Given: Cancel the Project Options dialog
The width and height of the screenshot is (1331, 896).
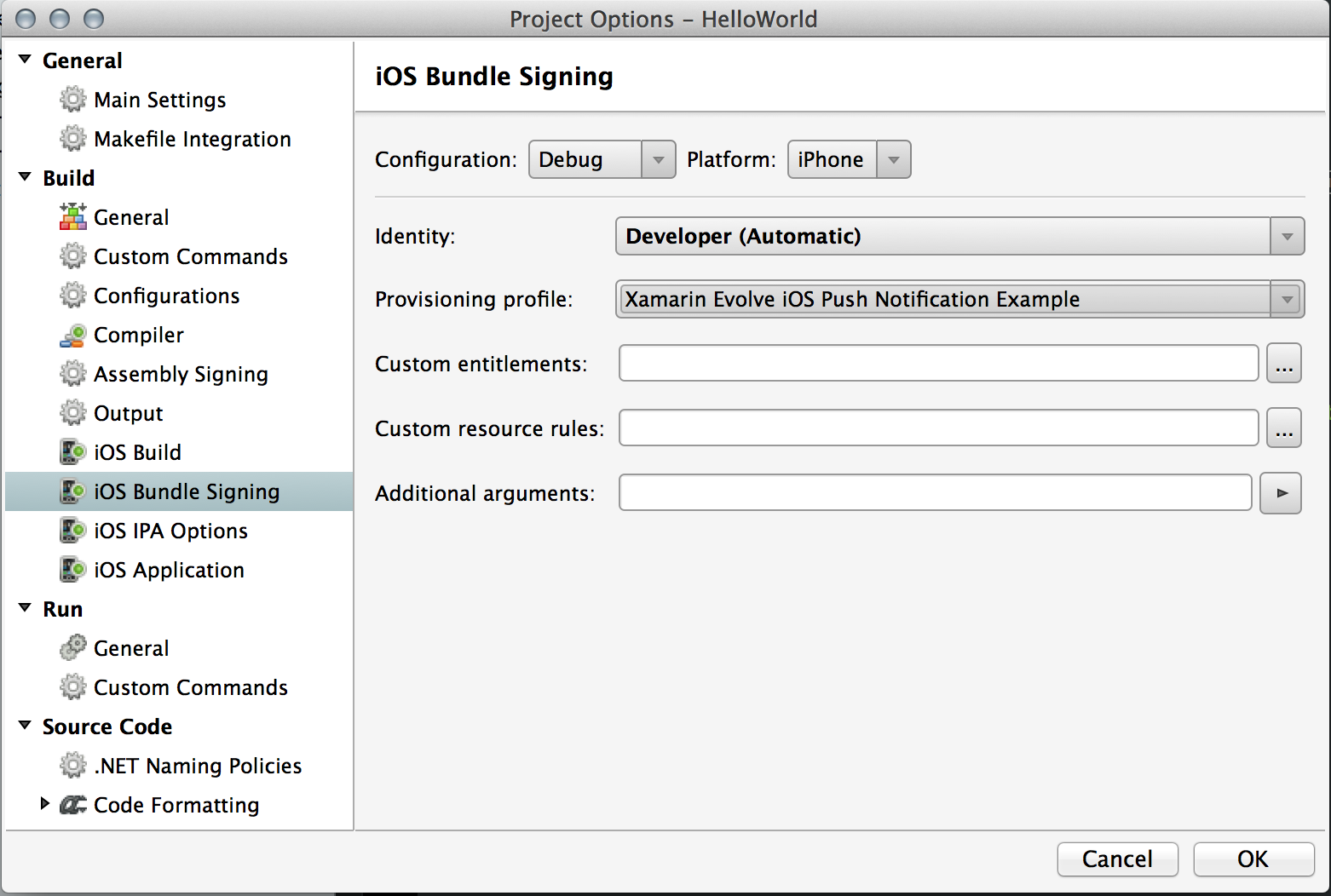Looking at the screenshot, I should pos(1117,859).
